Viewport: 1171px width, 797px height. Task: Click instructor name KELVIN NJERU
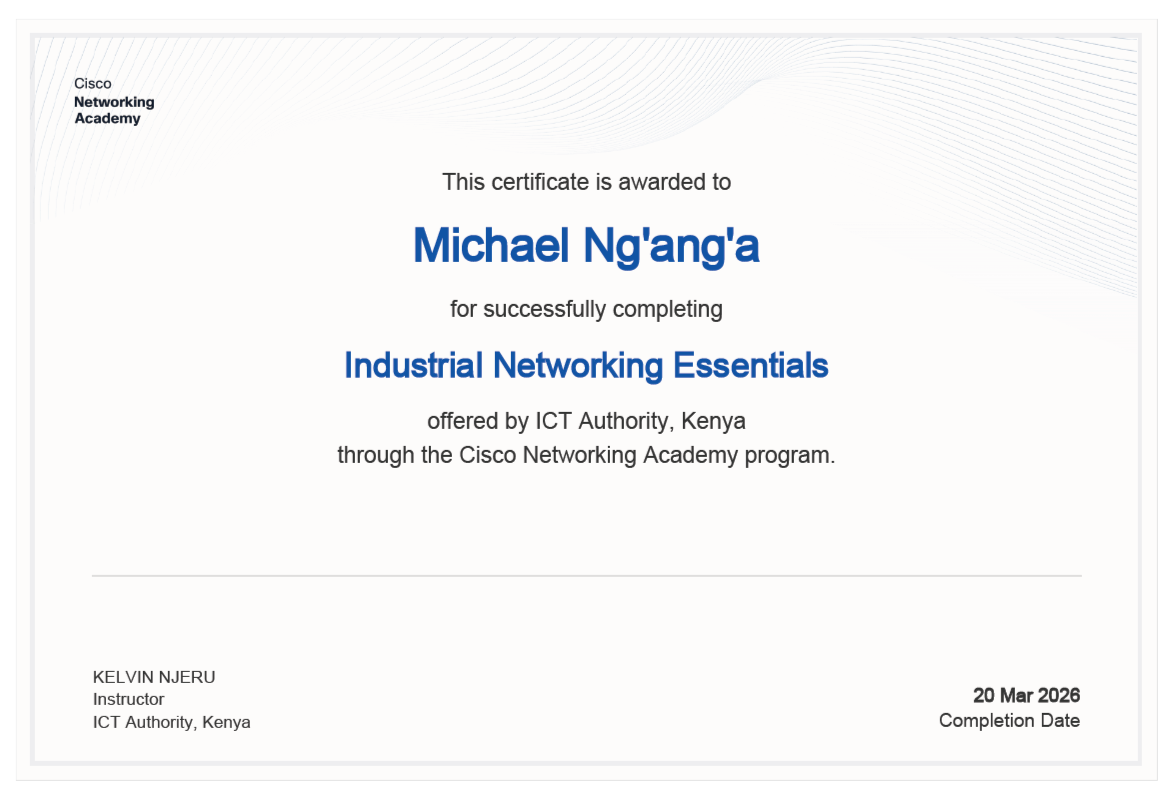click(x=154, y=677)
